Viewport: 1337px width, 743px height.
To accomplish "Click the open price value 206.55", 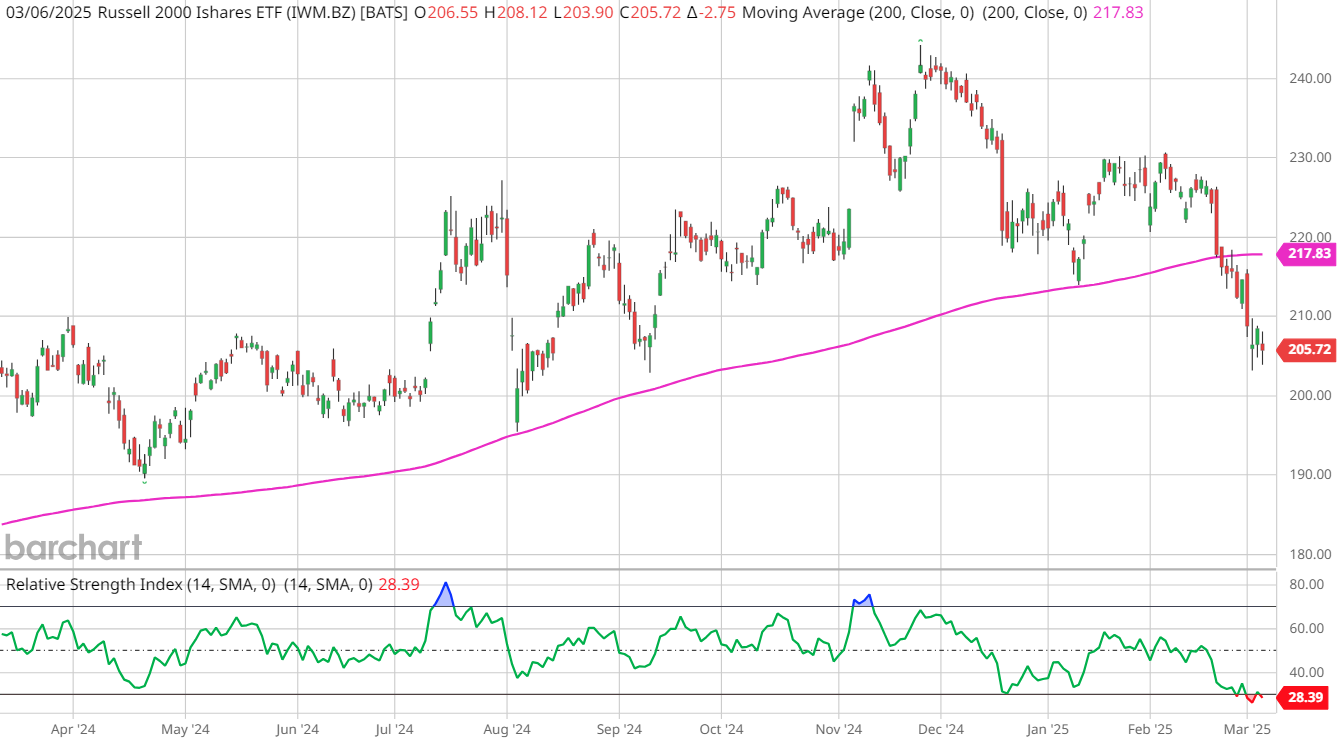I will pyautogui.click(x=453, y=13).
